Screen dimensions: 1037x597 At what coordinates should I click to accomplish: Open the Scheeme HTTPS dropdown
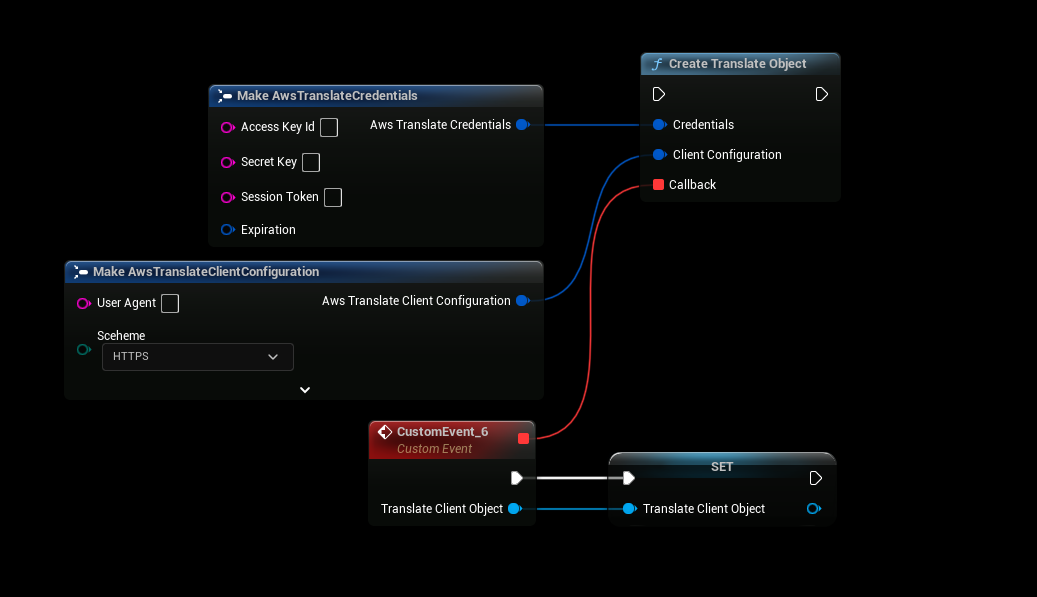point(197,357)
